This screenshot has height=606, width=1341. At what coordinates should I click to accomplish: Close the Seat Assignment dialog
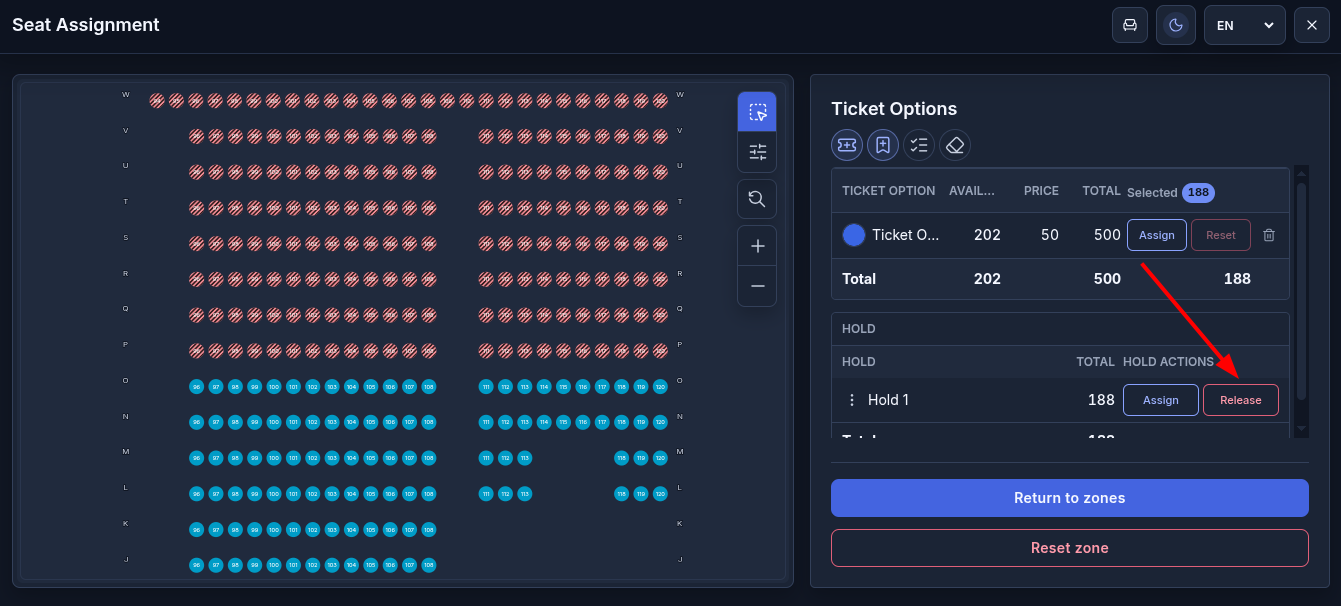pos(1312,25)
